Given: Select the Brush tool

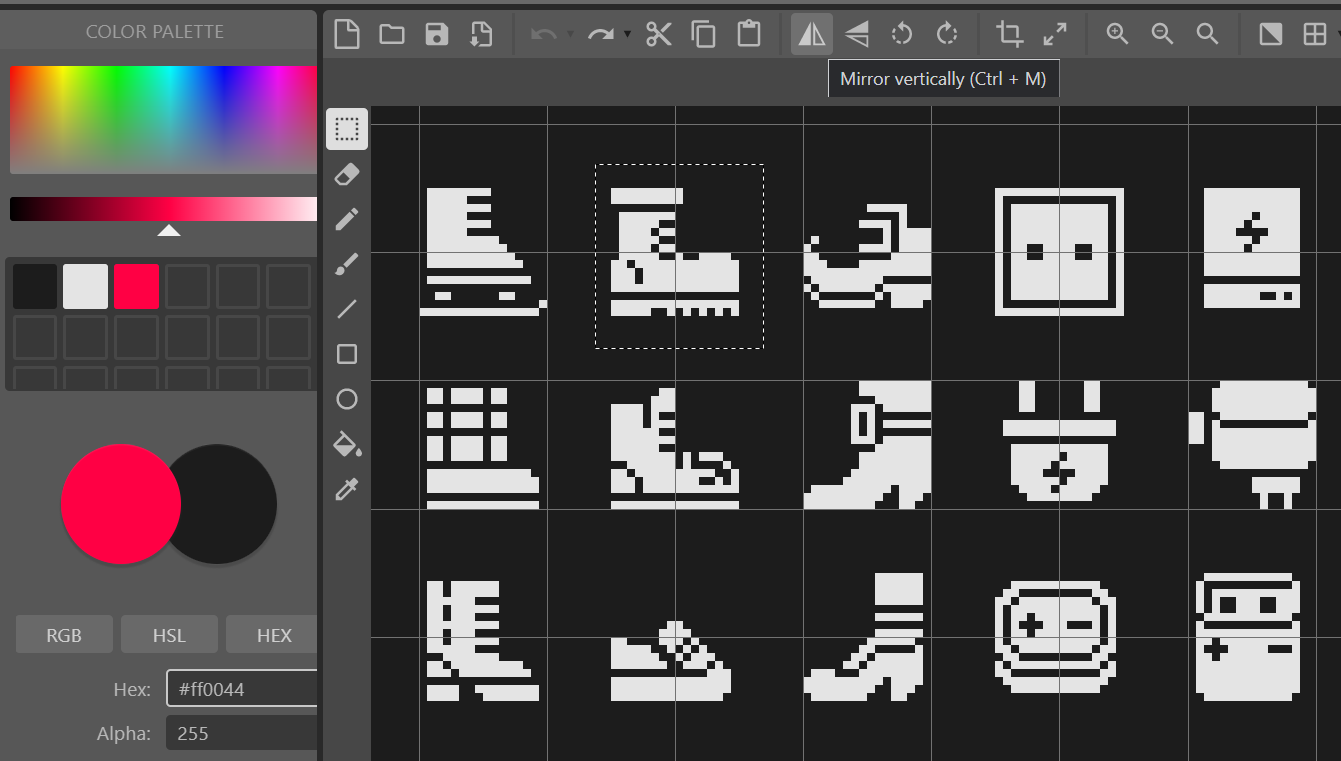Looking at the screenshot, I should coord(347,263).
